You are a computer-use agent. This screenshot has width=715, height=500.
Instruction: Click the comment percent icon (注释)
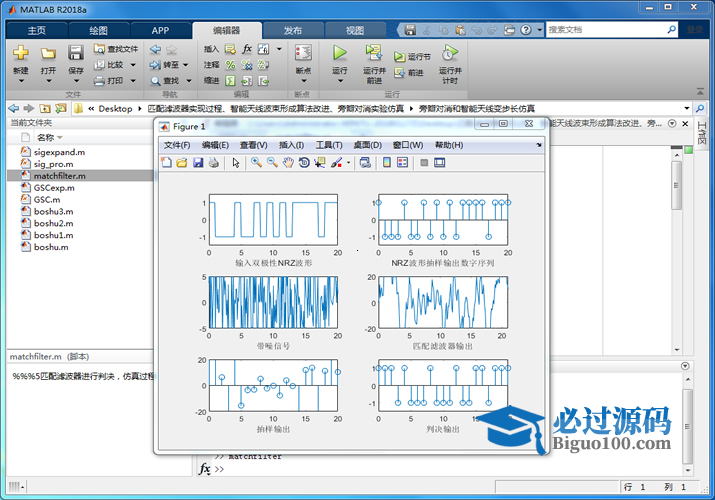[230, 65]
